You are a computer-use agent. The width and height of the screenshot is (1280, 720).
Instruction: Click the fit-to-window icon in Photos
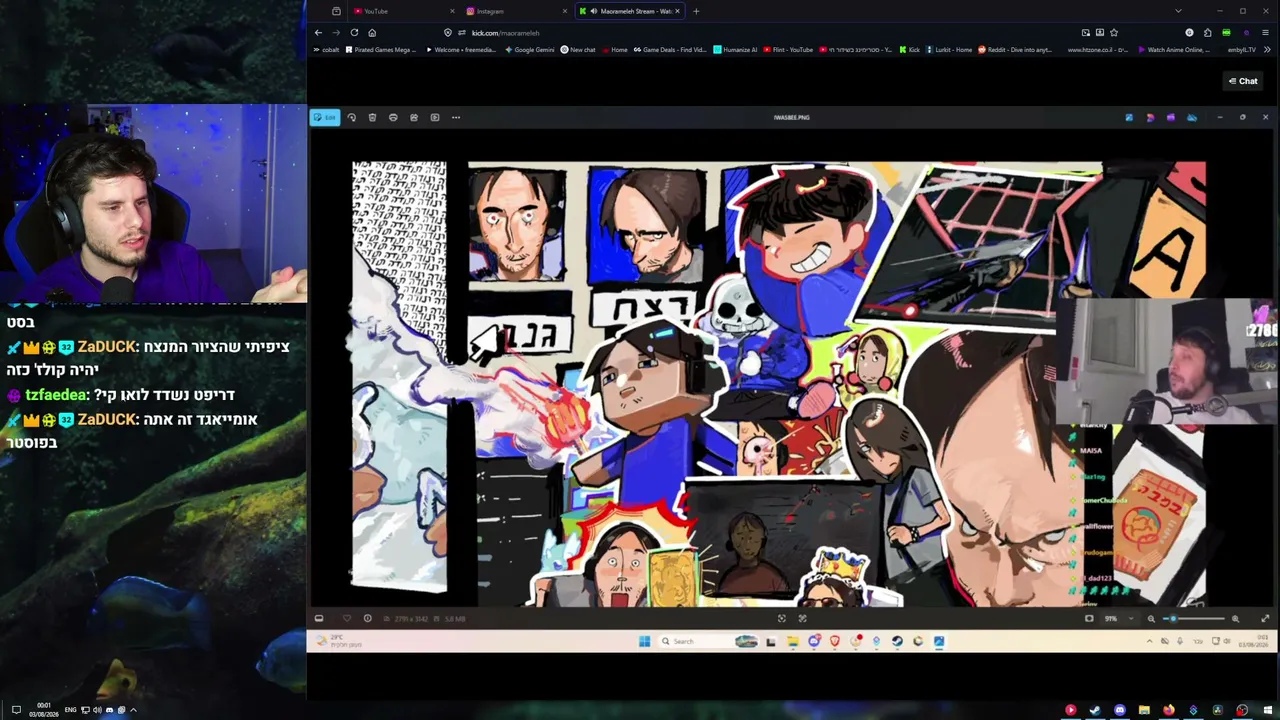tap(1089, 619)
